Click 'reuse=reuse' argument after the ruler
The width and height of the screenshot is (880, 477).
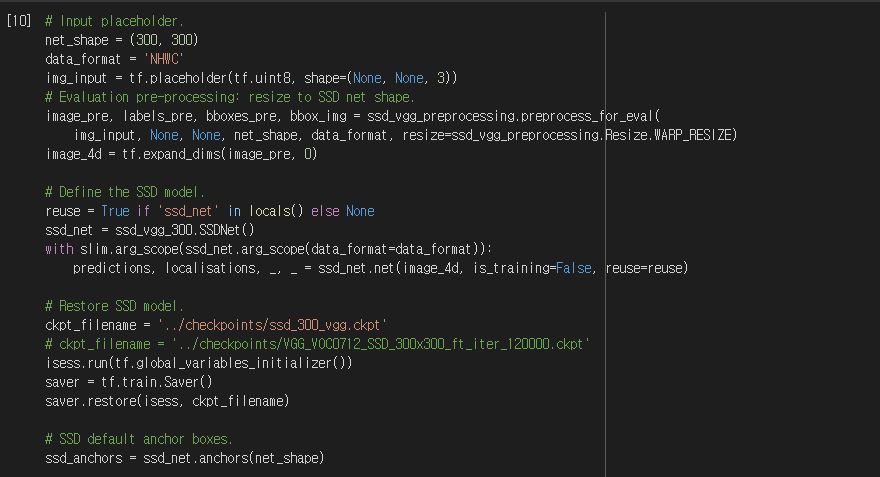pos(644,268)
